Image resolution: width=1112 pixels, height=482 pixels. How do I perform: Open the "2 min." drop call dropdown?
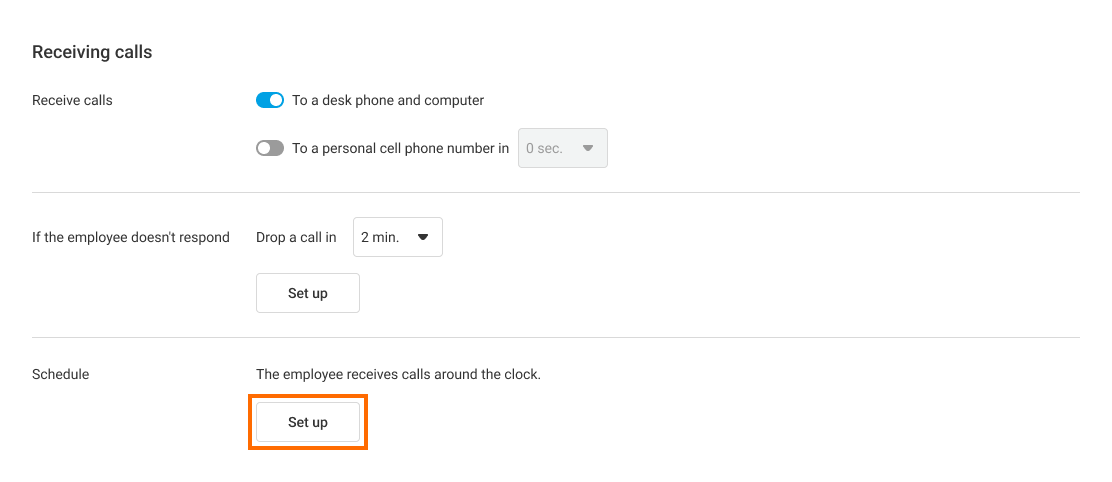point(397,237)
